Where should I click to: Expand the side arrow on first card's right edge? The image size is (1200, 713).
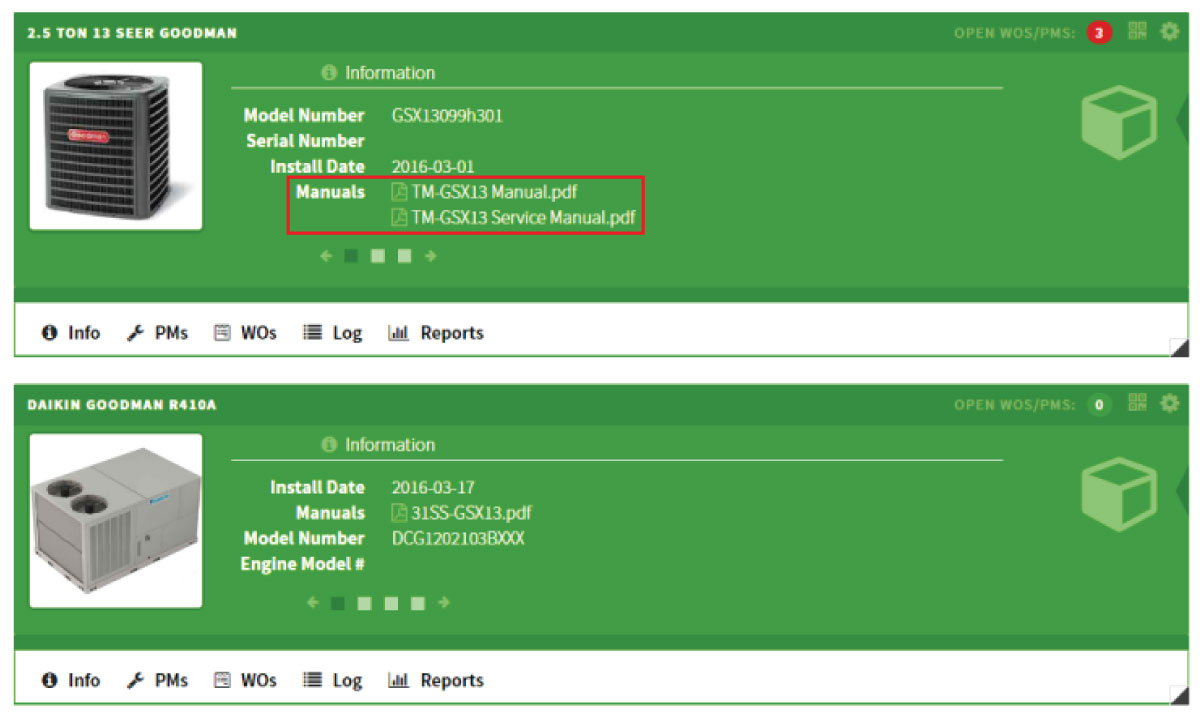coord(1183,116)
